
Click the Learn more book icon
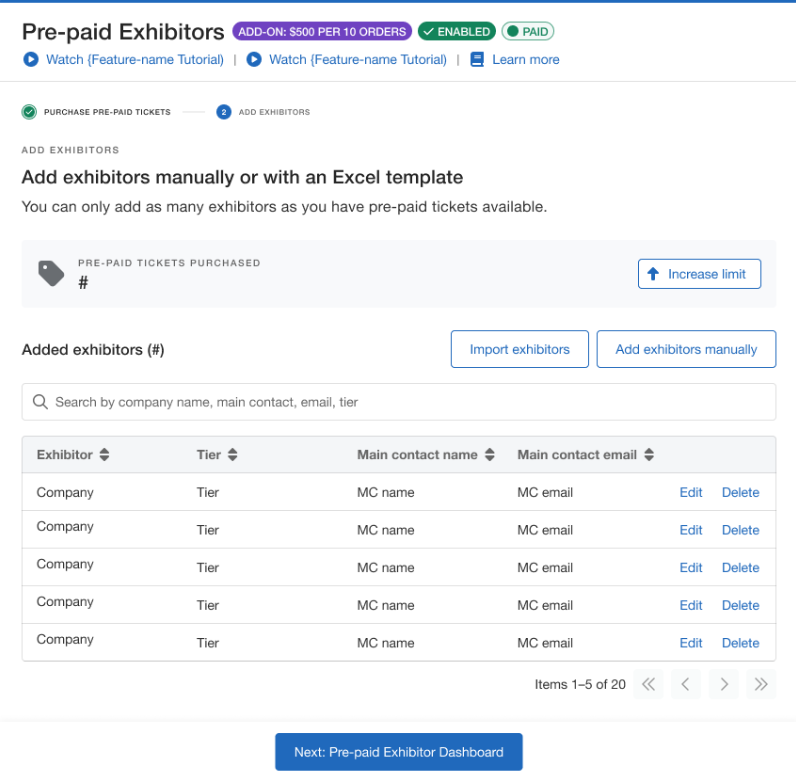[477, 60]
